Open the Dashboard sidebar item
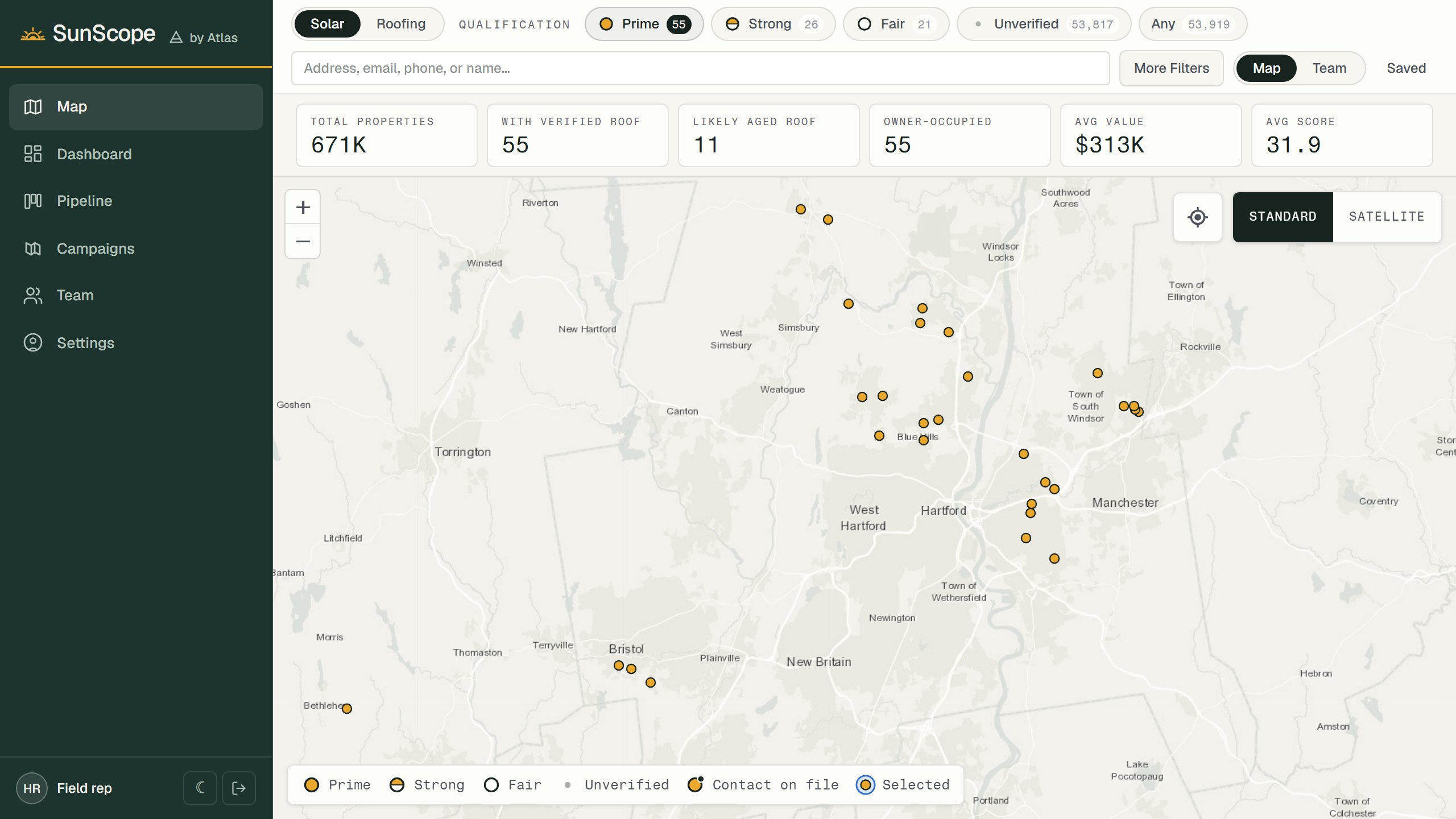The image size is (1456, 819). 136,154
